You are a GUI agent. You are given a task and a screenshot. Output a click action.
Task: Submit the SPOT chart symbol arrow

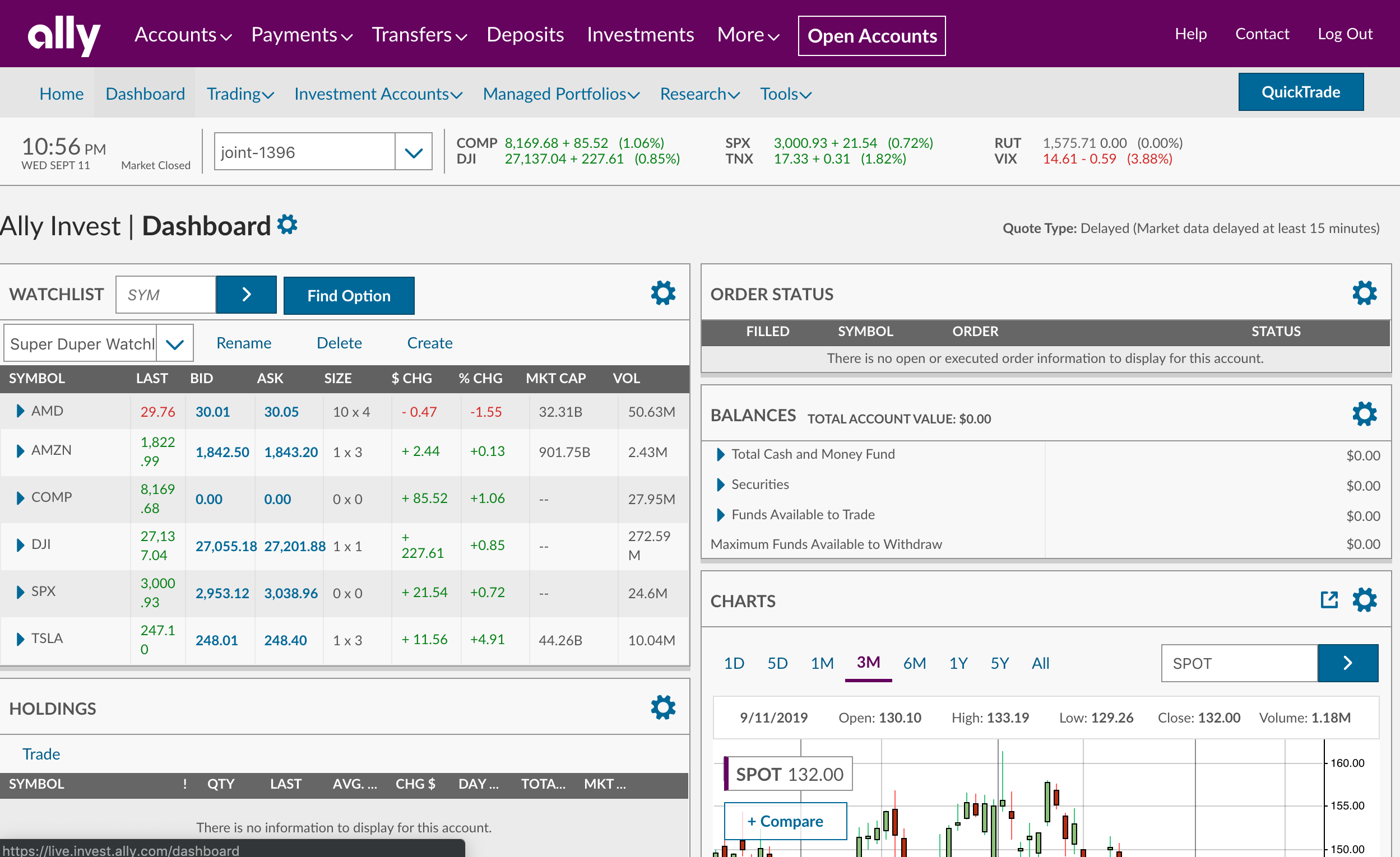[x=1347, y=663]
